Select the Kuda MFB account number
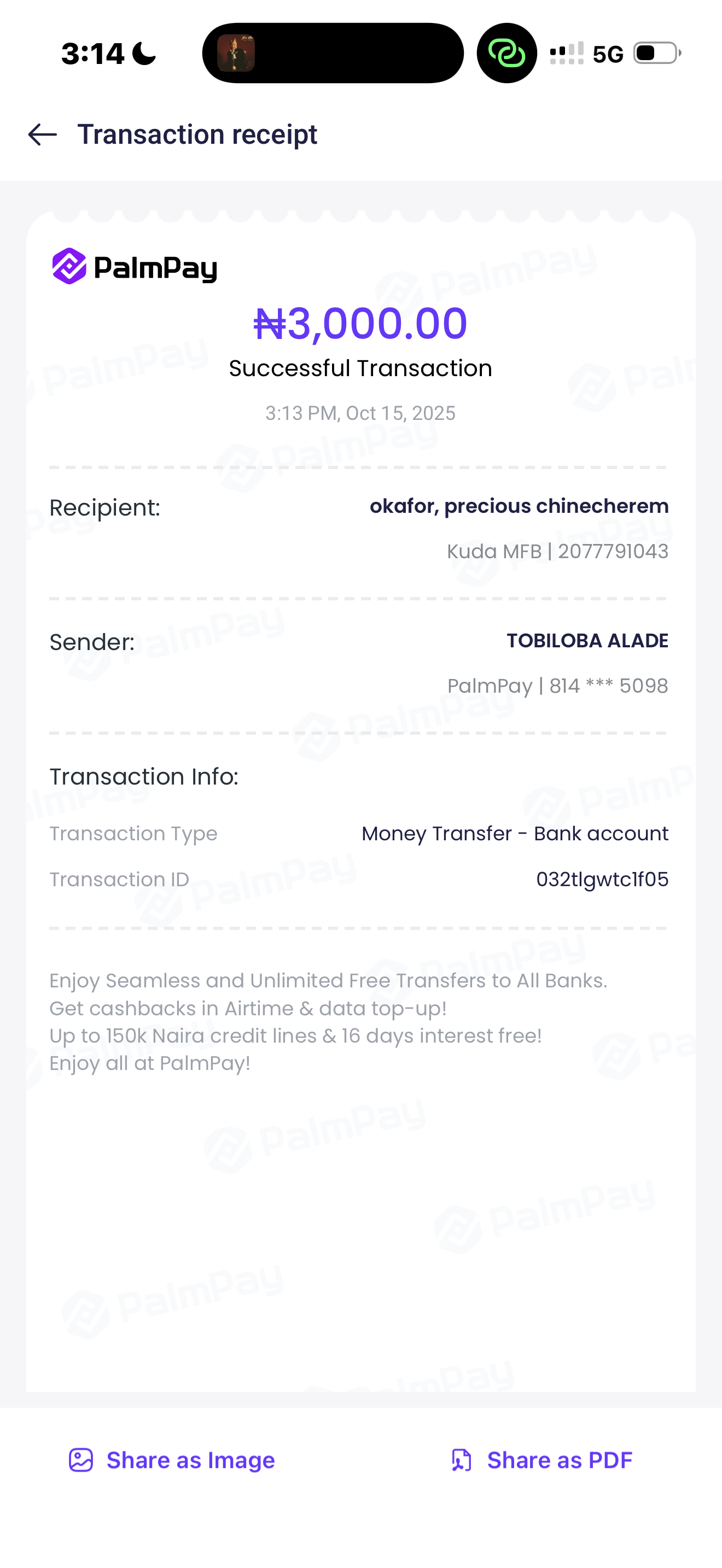722x1568 pixels. (613, 552)
